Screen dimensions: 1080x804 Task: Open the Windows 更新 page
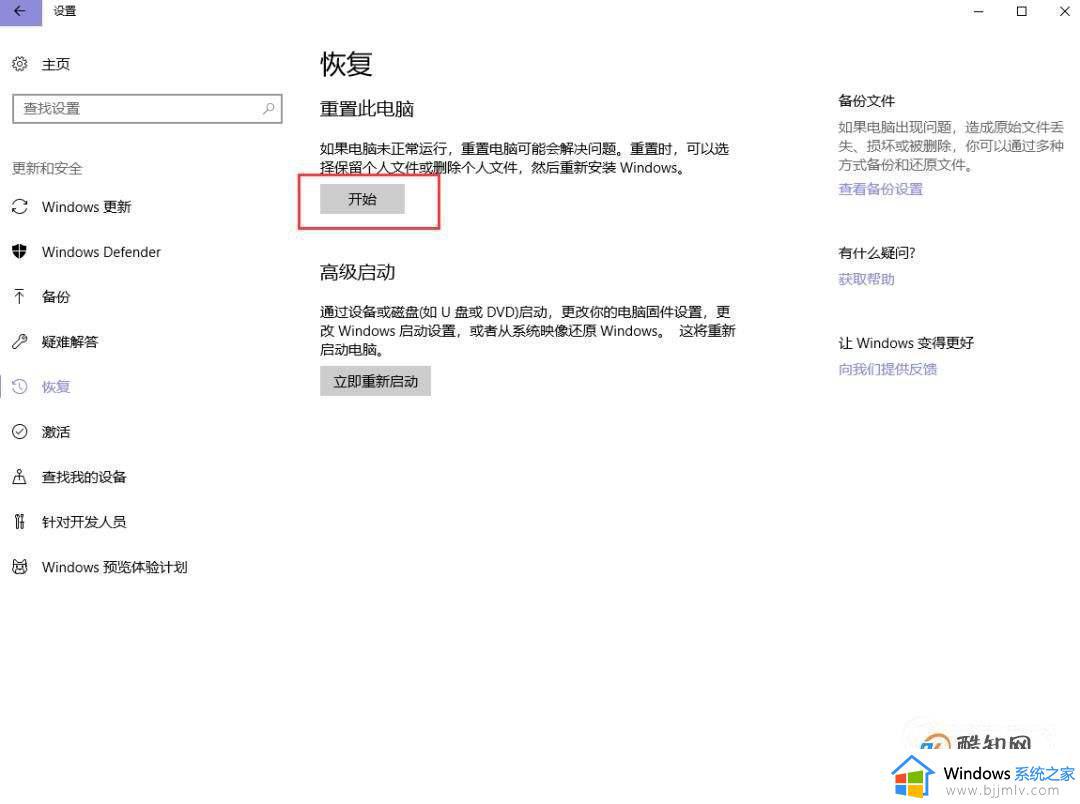click(86, 207)
